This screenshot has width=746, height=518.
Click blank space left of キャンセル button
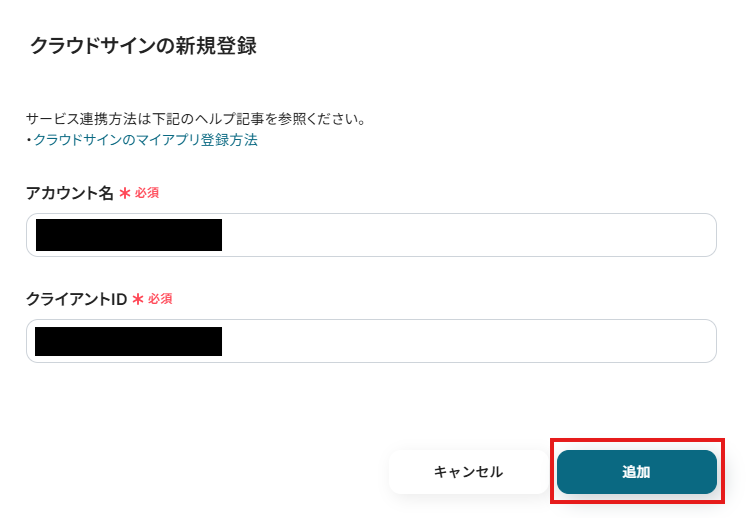click(x=250, y=472)
